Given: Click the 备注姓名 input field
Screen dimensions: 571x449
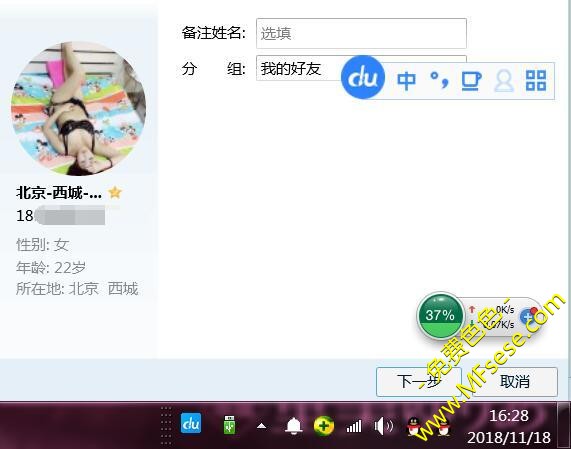Looking at the screenshot, I should pos(361,34).
